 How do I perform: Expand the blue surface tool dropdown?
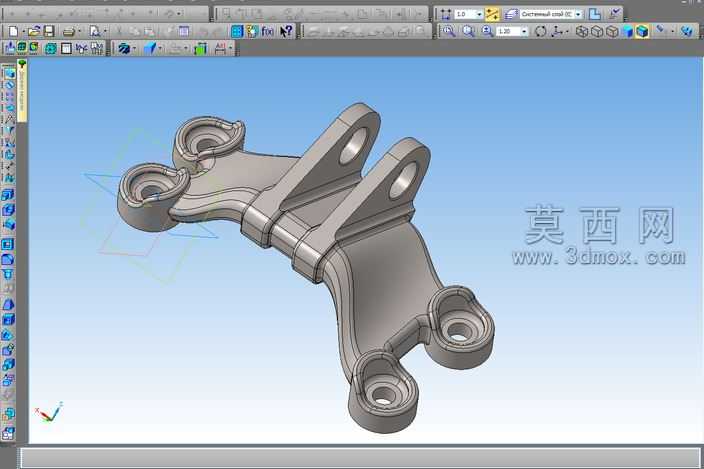click(160, 48)
